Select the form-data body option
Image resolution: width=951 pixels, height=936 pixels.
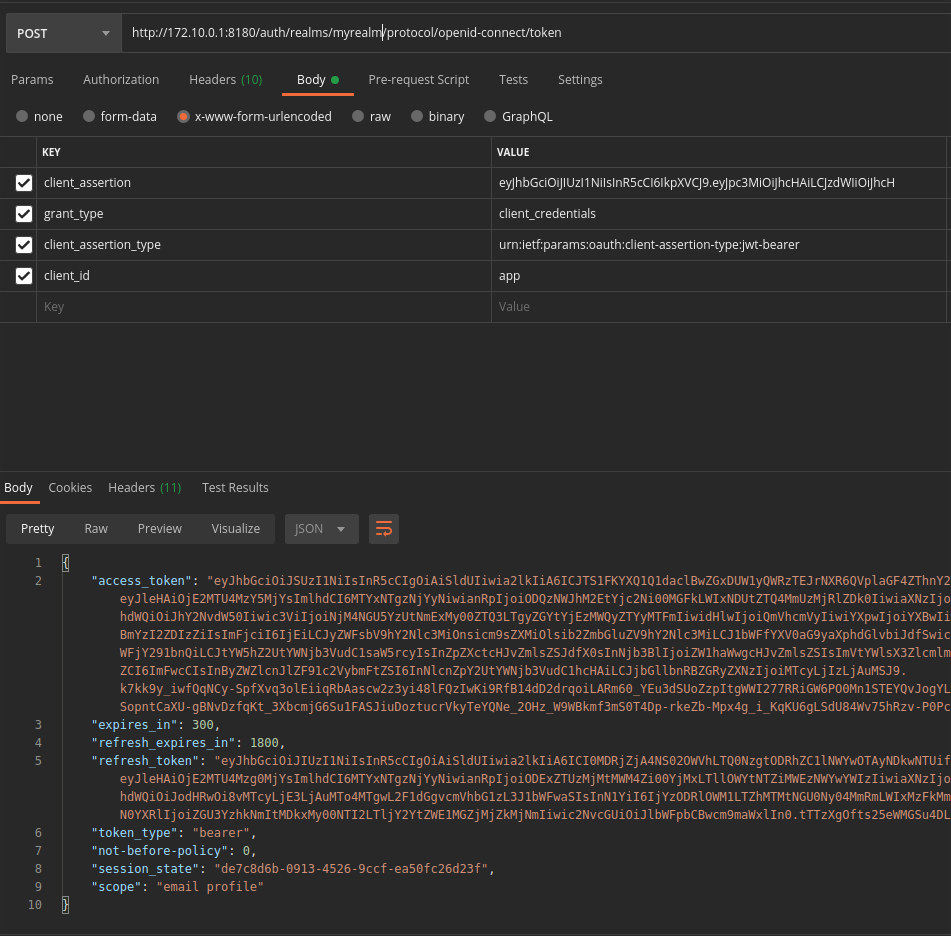pyautogui.click(x=90, y=116)
